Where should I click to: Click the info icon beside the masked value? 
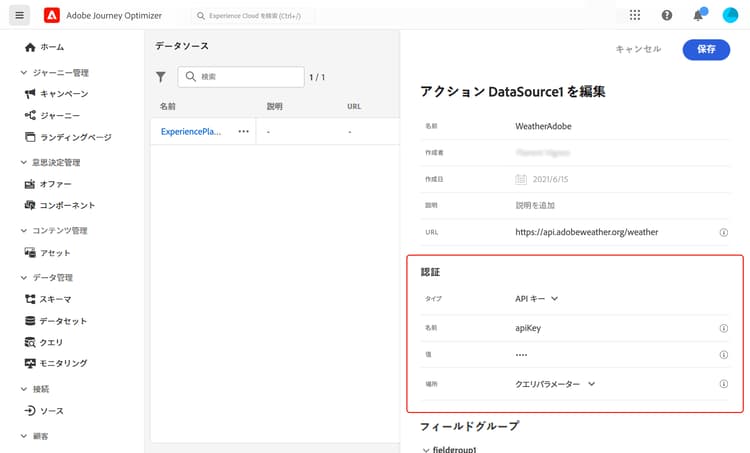[x=724, y=355]
